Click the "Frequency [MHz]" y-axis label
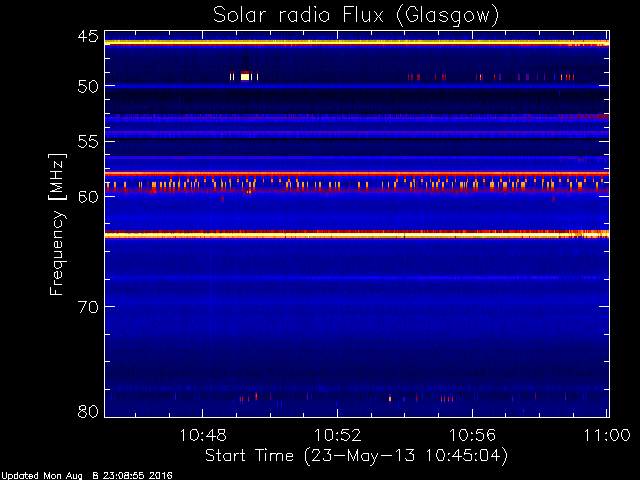 click(x=57, y=224)
